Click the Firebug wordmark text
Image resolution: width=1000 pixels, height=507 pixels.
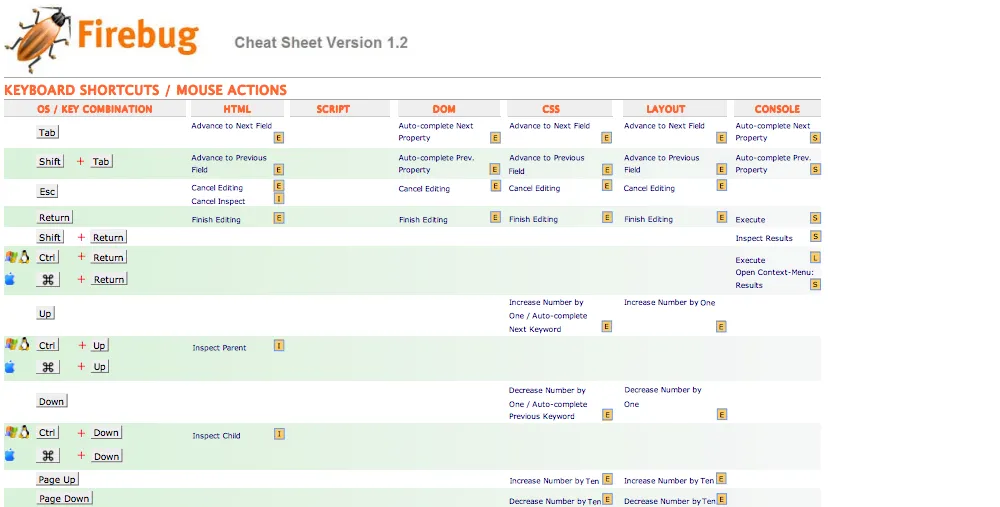click(138, 36)
